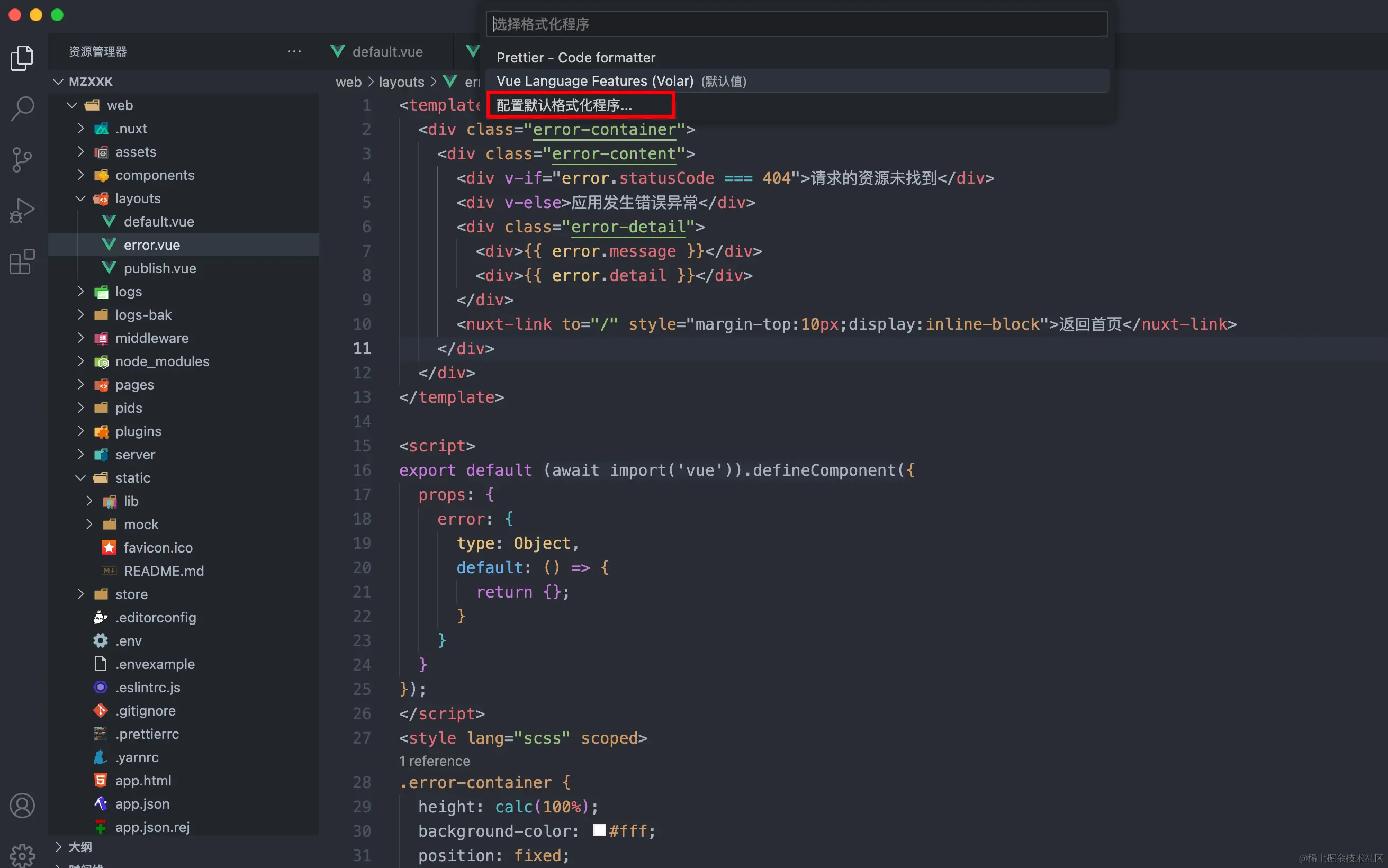Open the Accounts icon in activity bar
This screenshot has width=1388, height=868.
coord(22,806)
